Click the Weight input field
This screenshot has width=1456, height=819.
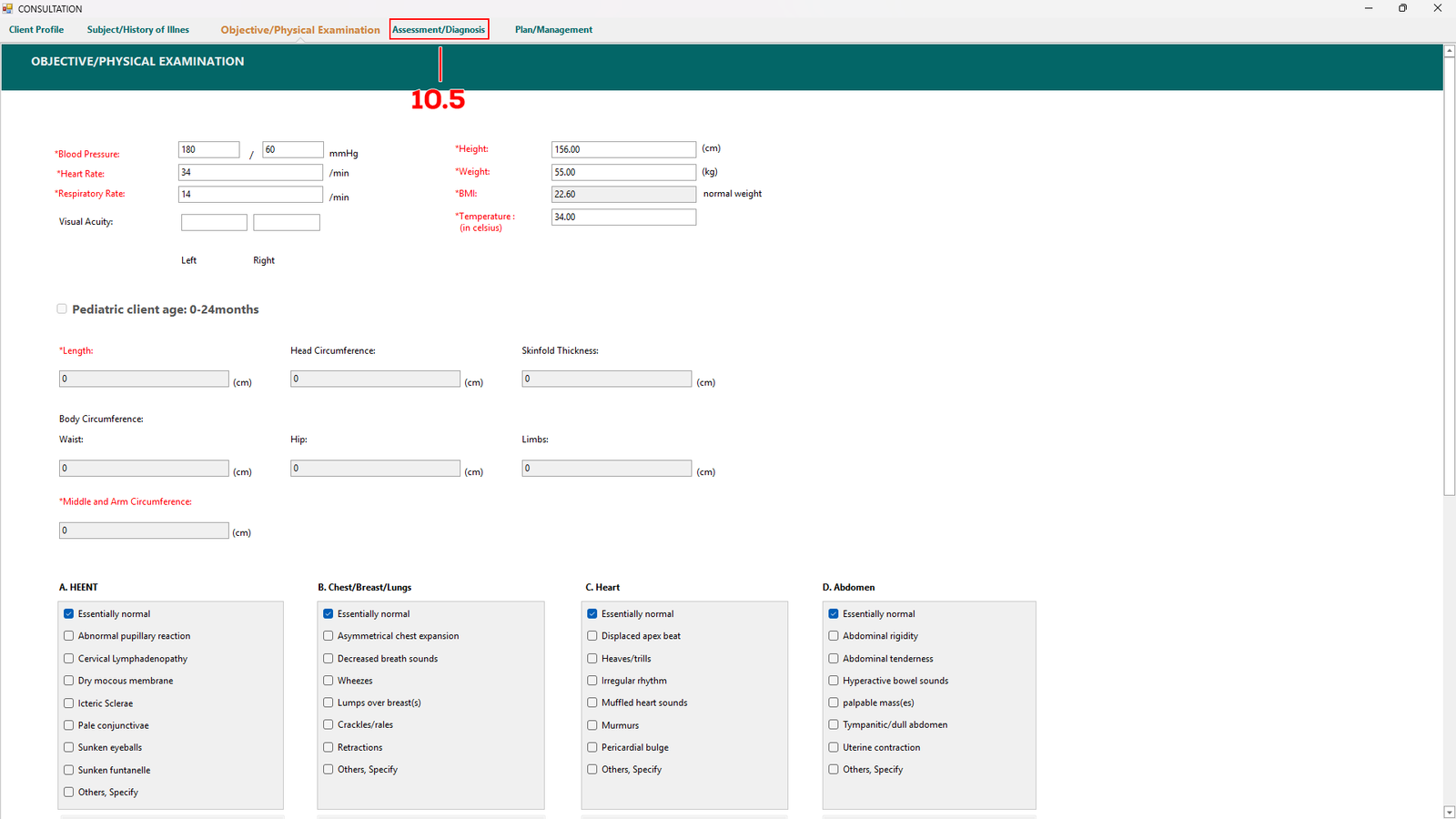(x=623, y=172)
